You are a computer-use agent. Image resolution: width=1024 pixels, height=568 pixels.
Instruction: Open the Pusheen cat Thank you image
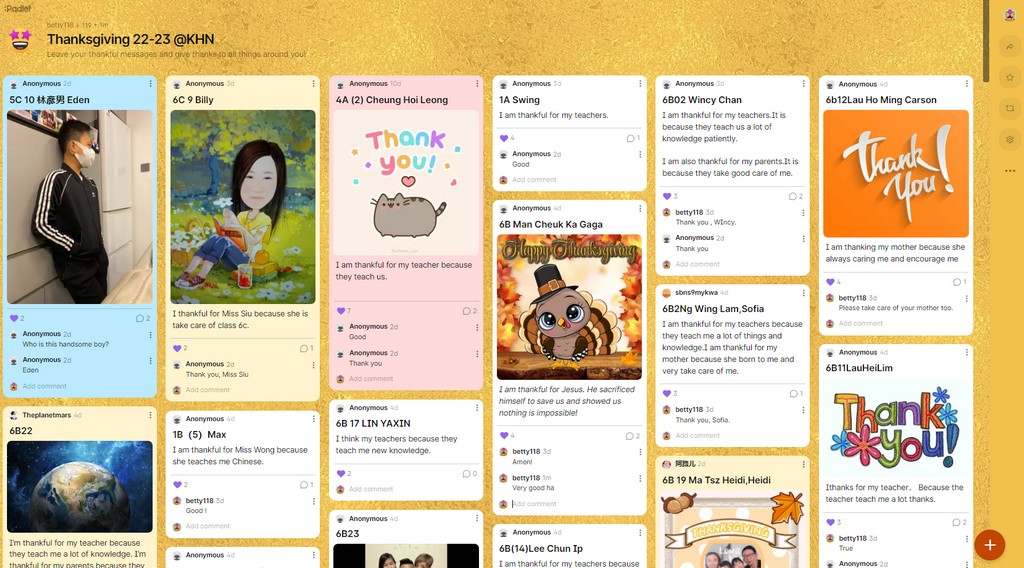tap(406, 183)
